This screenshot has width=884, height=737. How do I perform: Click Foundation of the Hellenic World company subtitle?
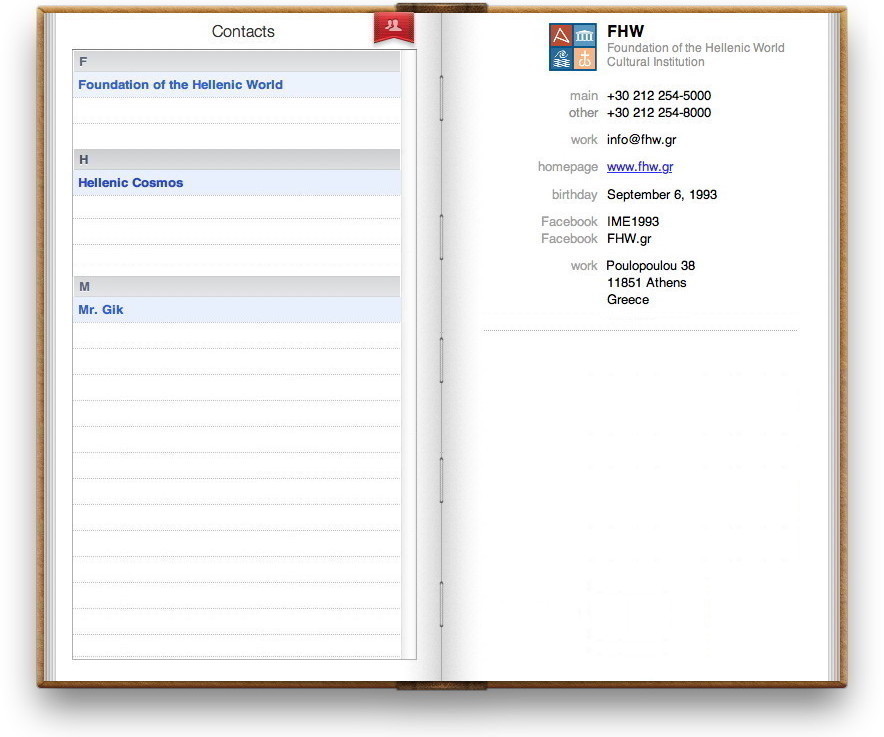(x=696, y=48)
